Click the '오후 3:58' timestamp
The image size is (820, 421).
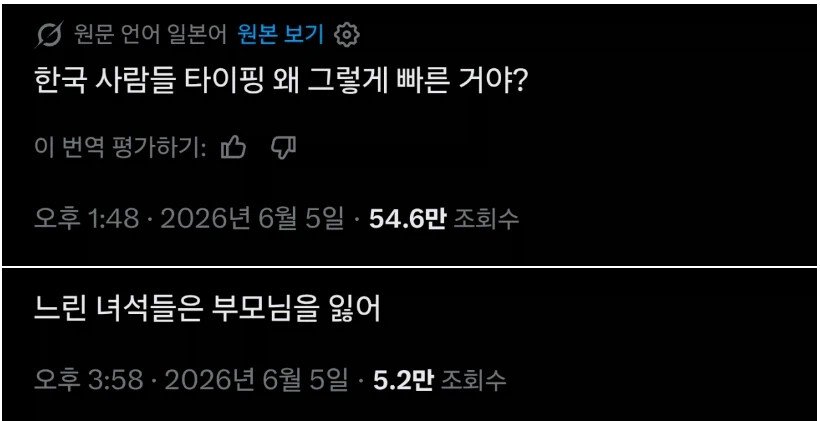(89, 381)
